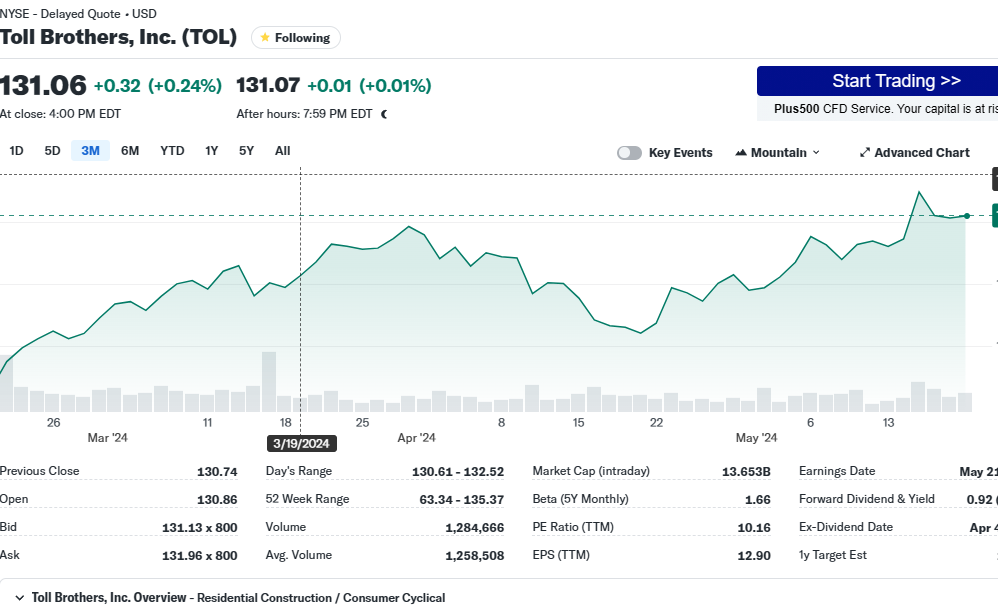The width and height of the screenshot is (998, 609).
Task: Click the 3/19/2024 date marker label
Action: (302, 443)
